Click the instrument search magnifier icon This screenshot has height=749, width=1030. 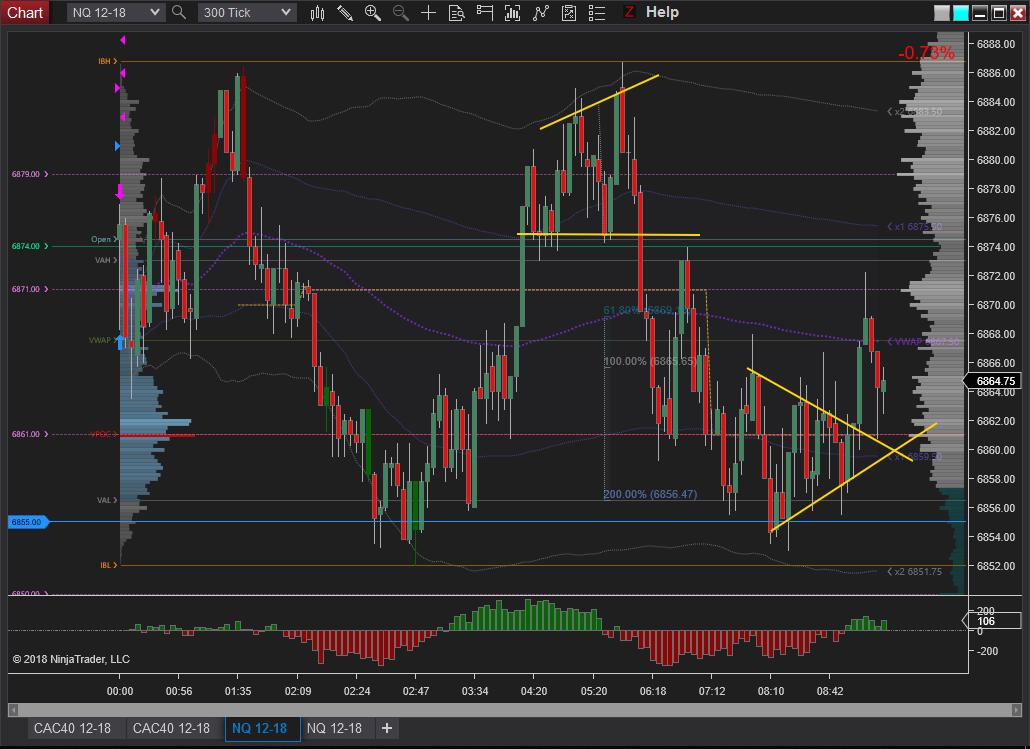pyautogui.click(x=179, y=12)
